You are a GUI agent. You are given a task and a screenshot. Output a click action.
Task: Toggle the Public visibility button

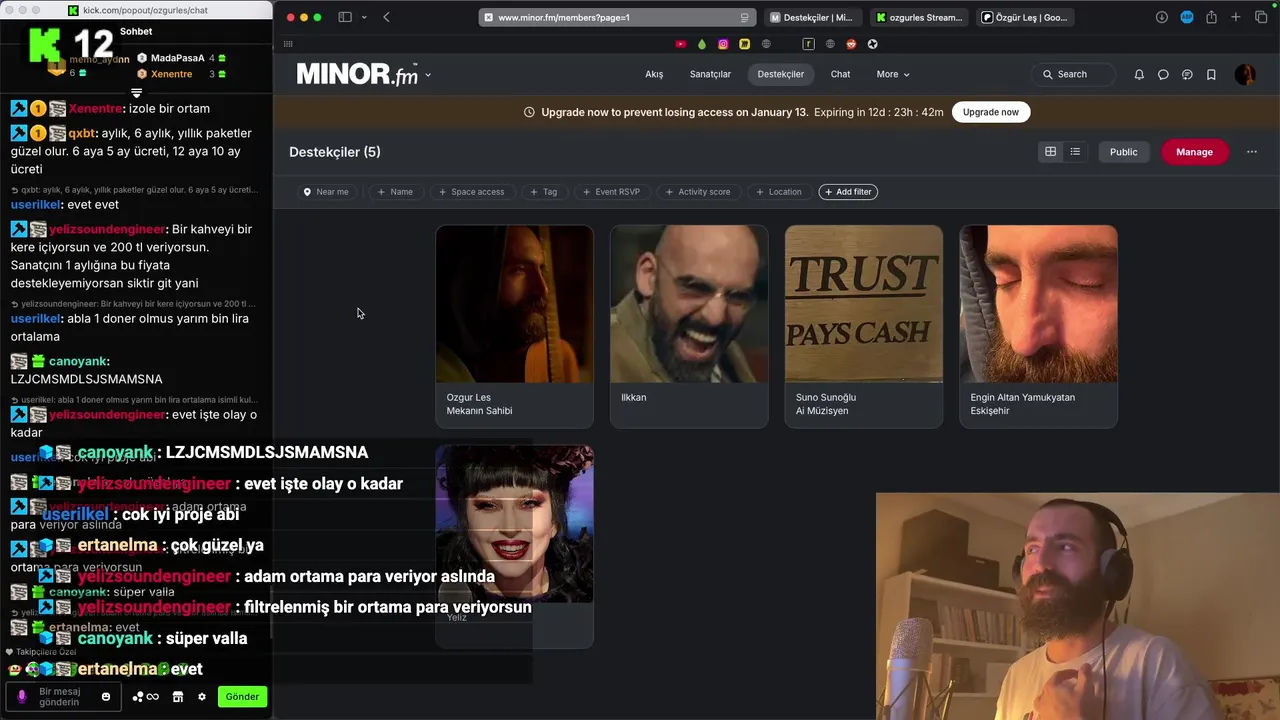[x=1123, y=152]
